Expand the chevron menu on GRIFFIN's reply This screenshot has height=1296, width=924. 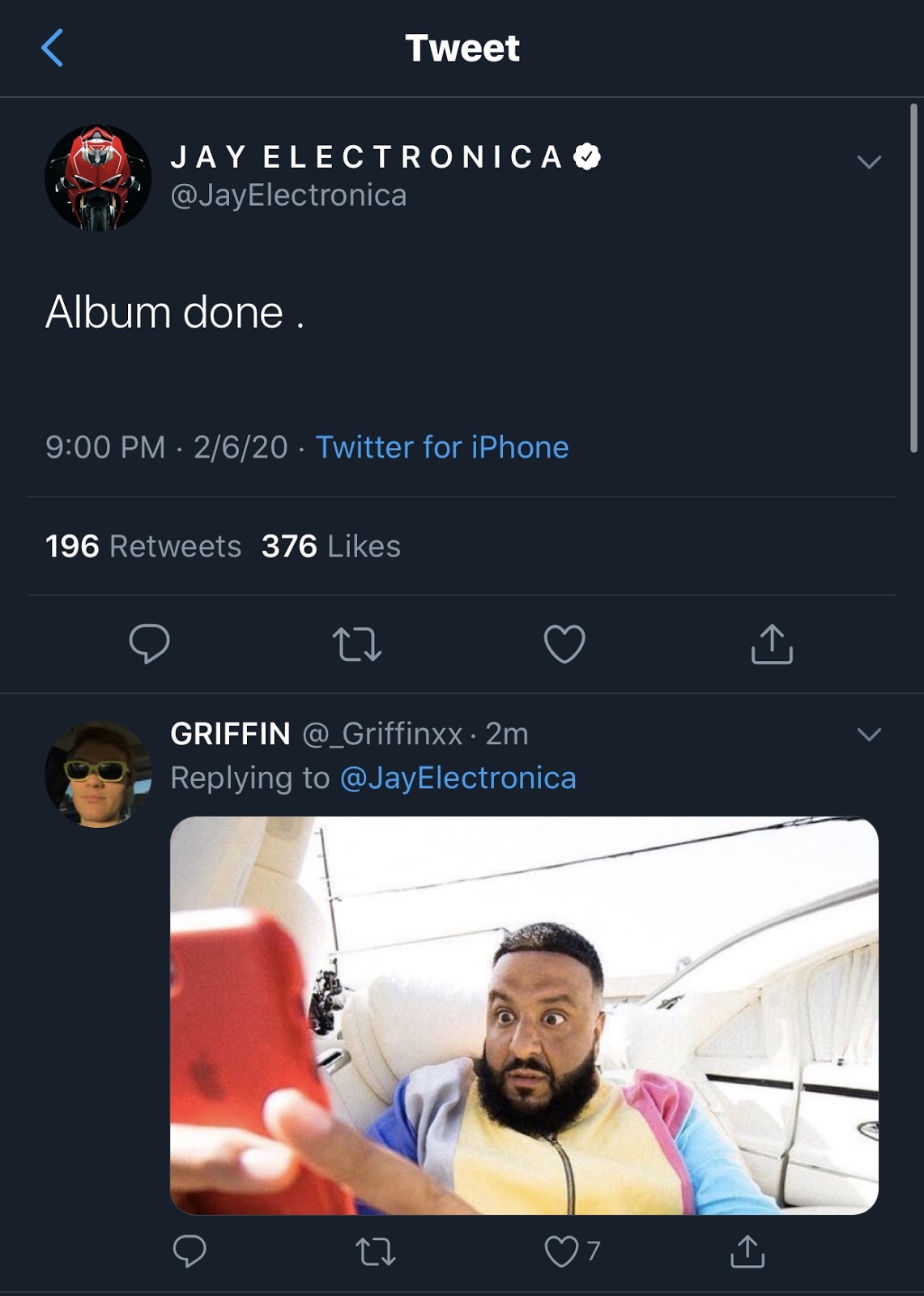[869, 735]
